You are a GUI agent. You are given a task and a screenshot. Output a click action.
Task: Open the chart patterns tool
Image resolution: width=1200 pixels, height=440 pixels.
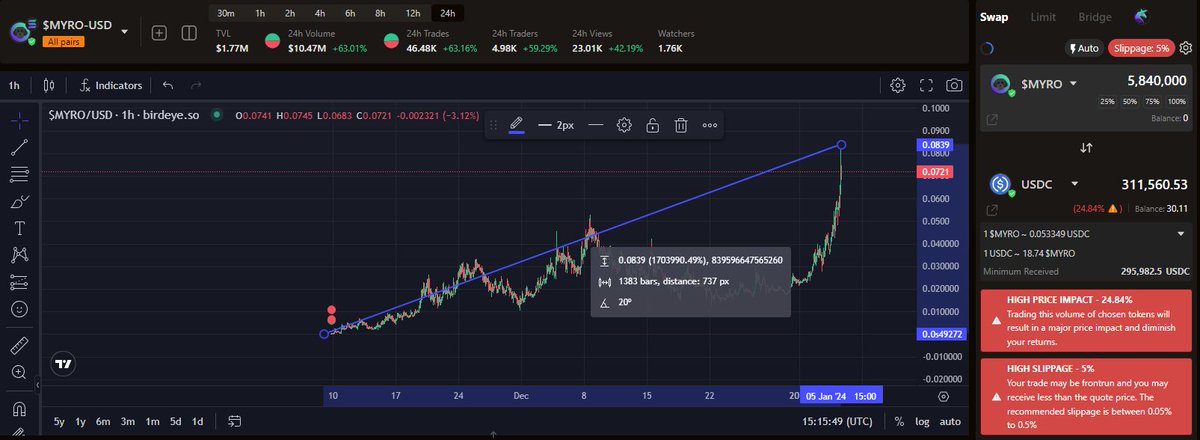(x=19, y=256)
